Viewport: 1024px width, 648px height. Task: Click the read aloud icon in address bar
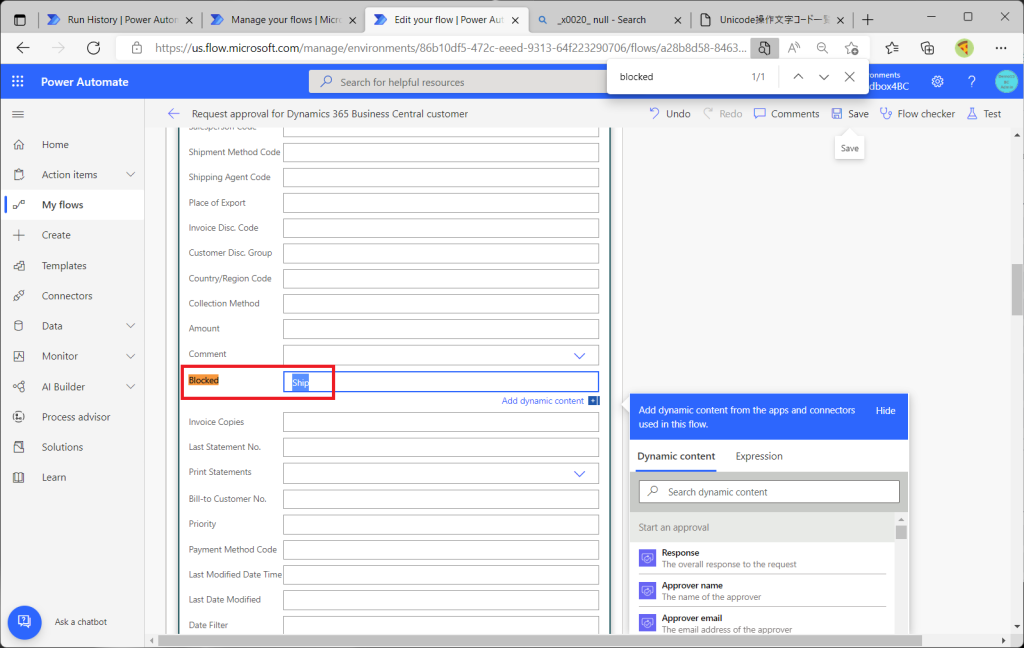[x=793, y=48]
